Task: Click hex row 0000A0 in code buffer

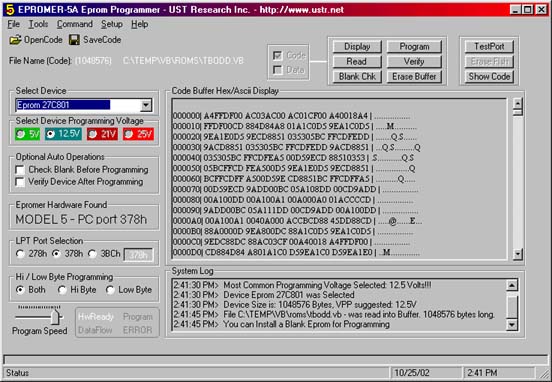Action: coord(297,221)
